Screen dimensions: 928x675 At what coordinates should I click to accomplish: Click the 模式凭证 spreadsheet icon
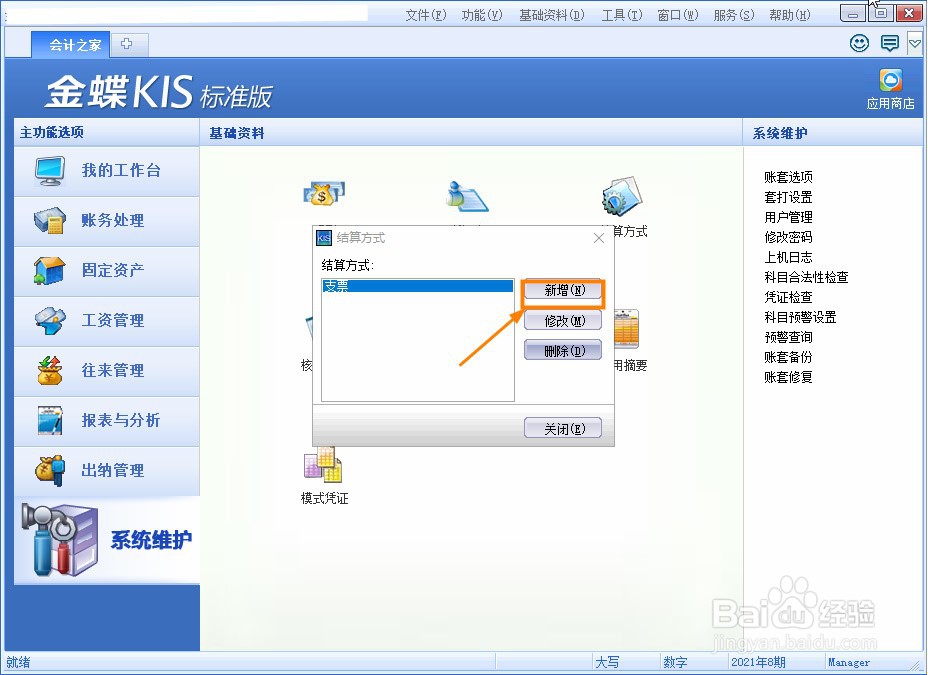[323, 464]
